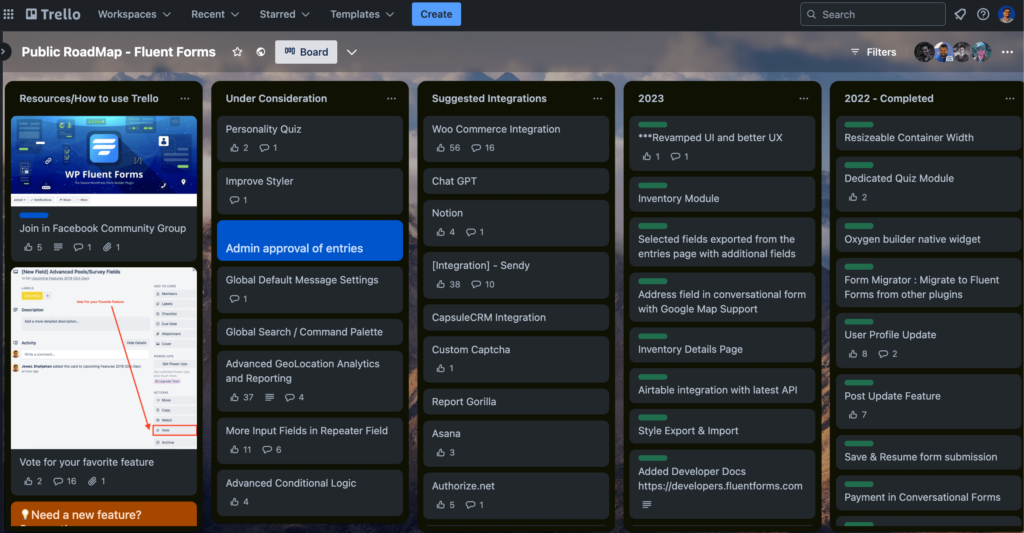
Task: Click votes icon on Sendy integration card
Action: [441, 284]
